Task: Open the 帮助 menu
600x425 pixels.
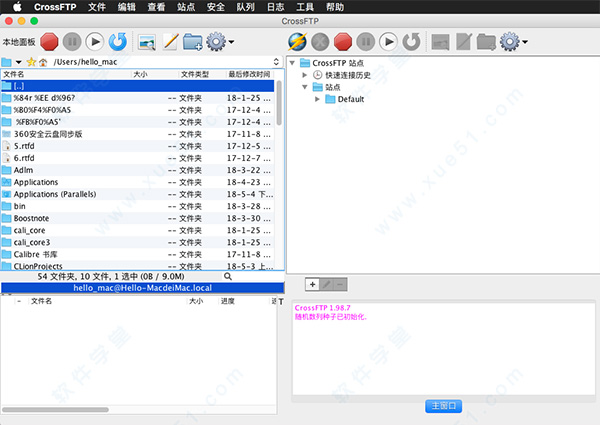Action: tap(335, 7)
